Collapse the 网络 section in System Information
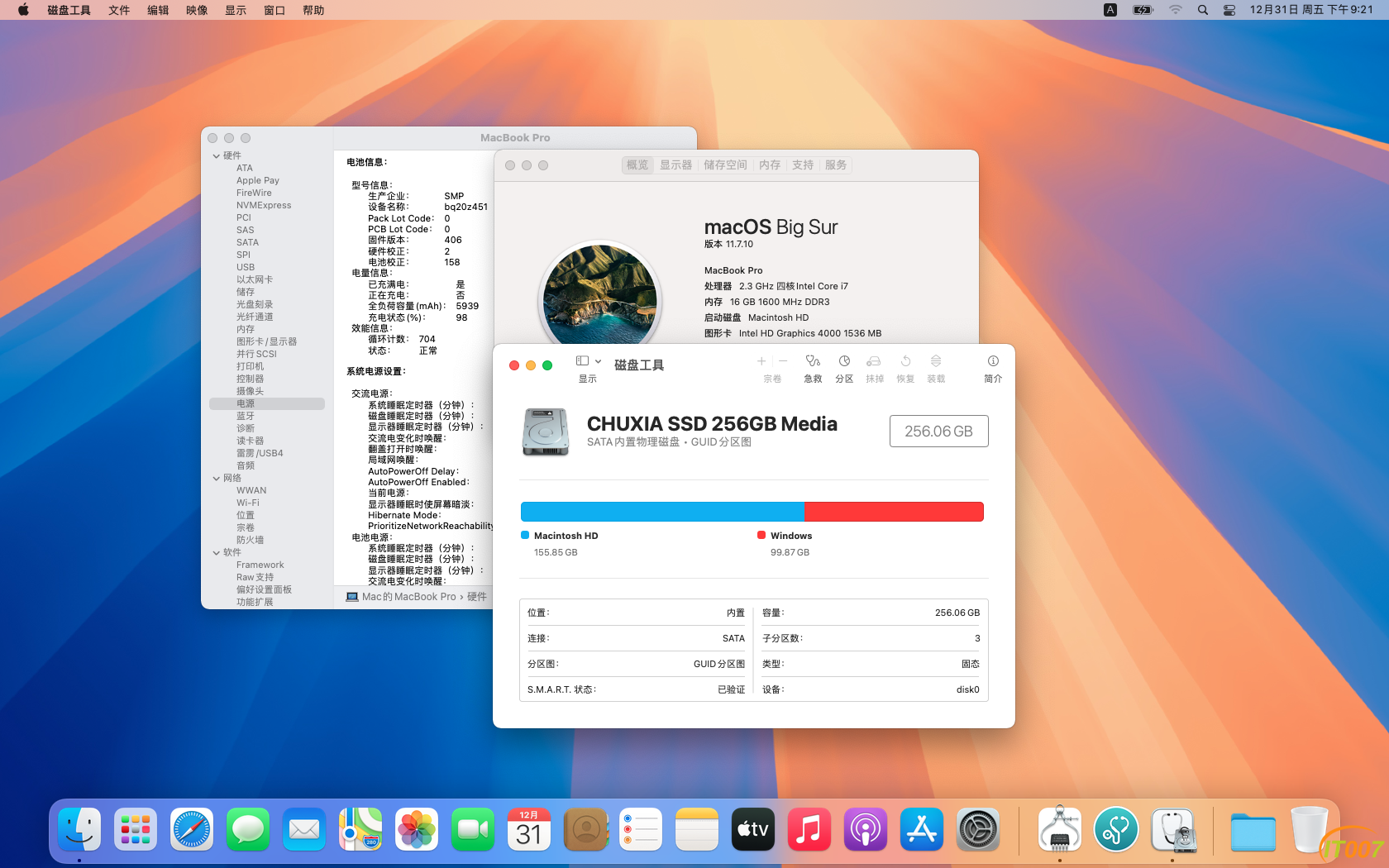 pos(217,478)
